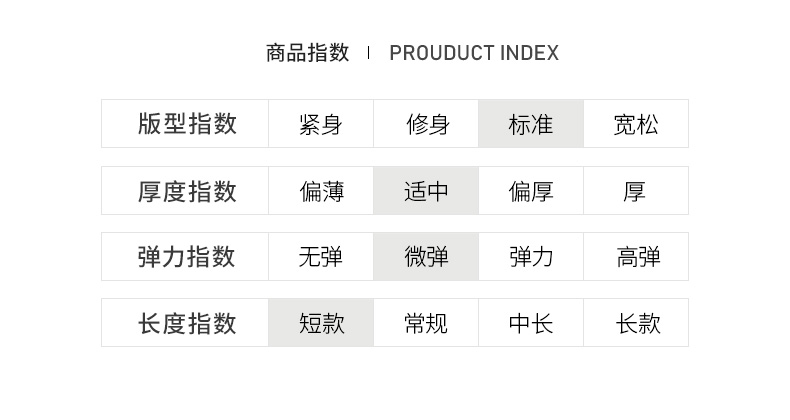790x420 pixels.
Task: Select the 厚 thickness option
Action: coord(636,191)
